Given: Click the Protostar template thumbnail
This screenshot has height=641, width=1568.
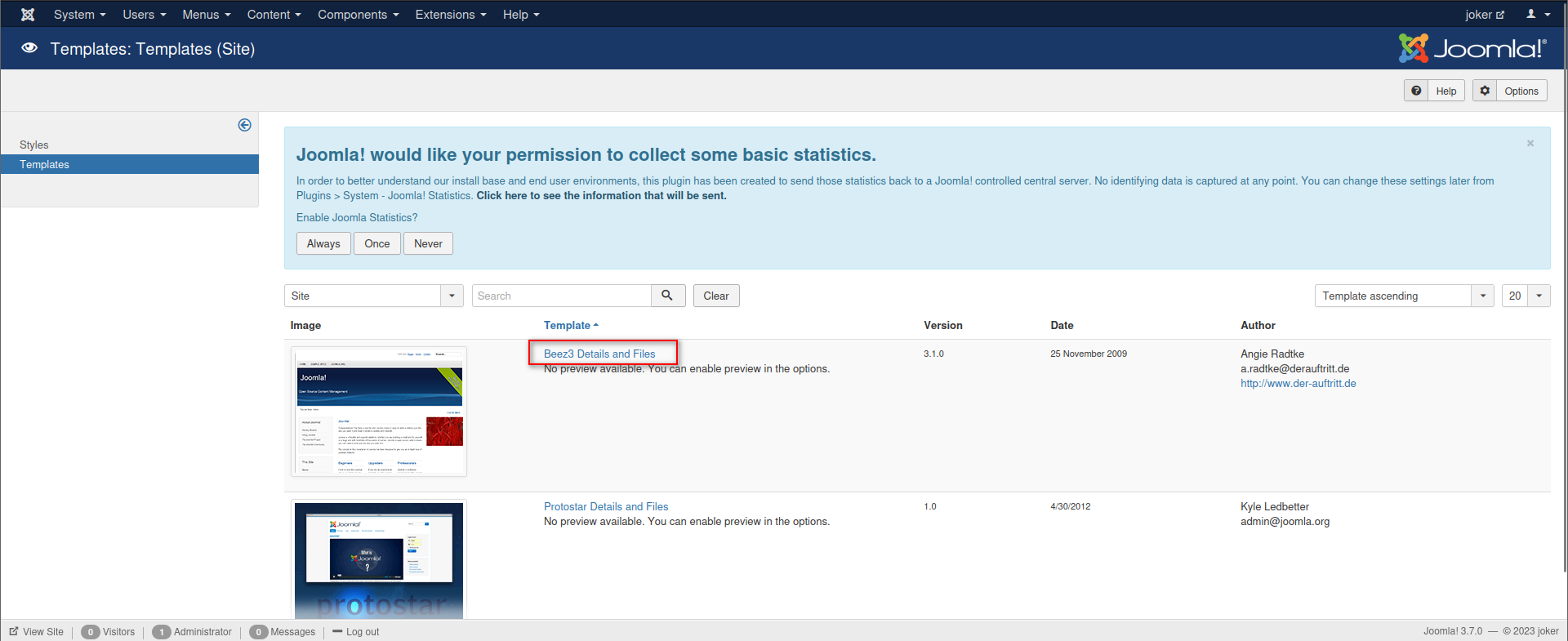Looking at the screenshot, I should (379, 559).
